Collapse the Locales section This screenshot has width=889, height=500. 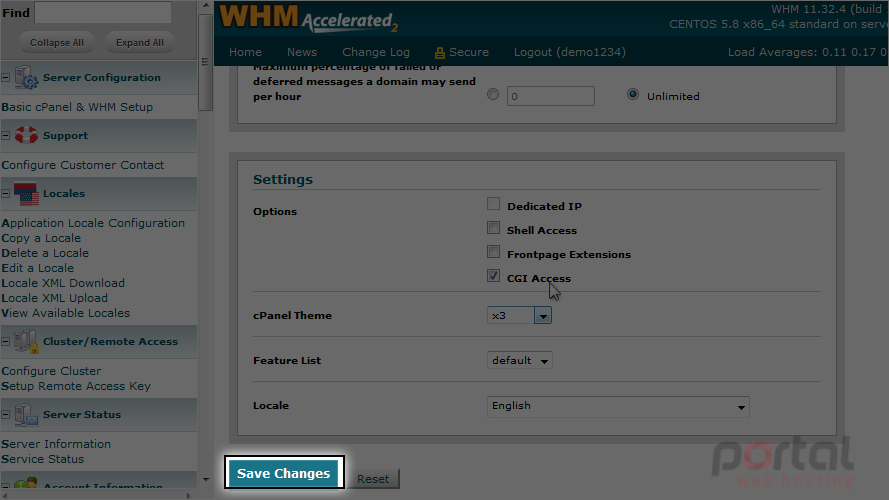coord(6,194)
